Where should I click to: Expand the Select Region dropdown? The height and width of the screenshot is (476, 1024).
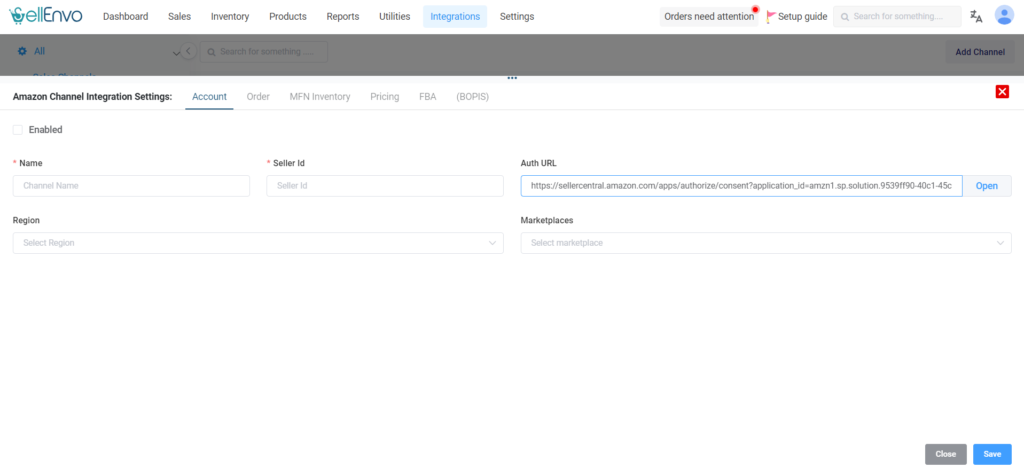pos(257,243)
